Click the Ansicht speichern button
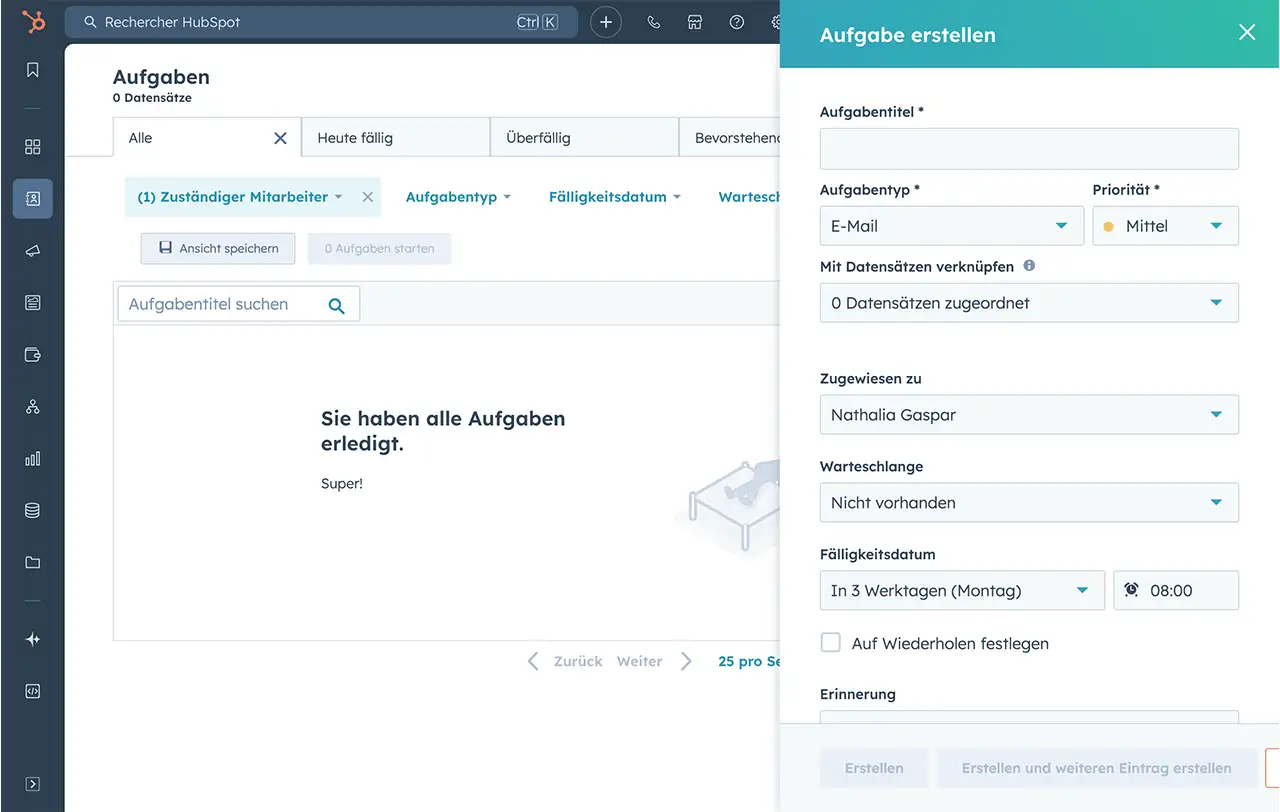The height and width of the screenshot is (812, 1280). click(218, 249)
